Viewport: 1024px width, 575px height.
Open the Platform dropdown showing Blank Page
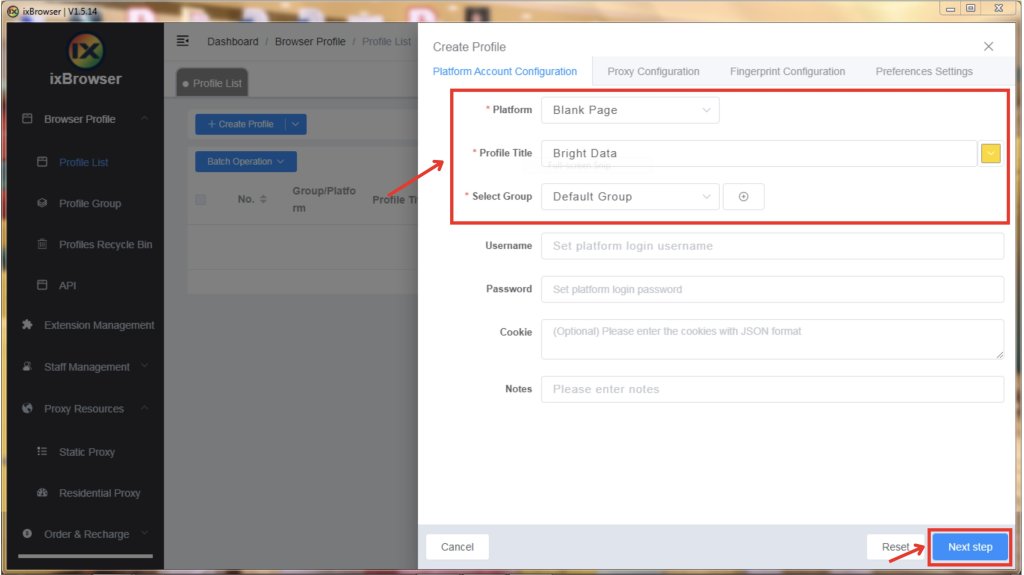click(629, 110)
